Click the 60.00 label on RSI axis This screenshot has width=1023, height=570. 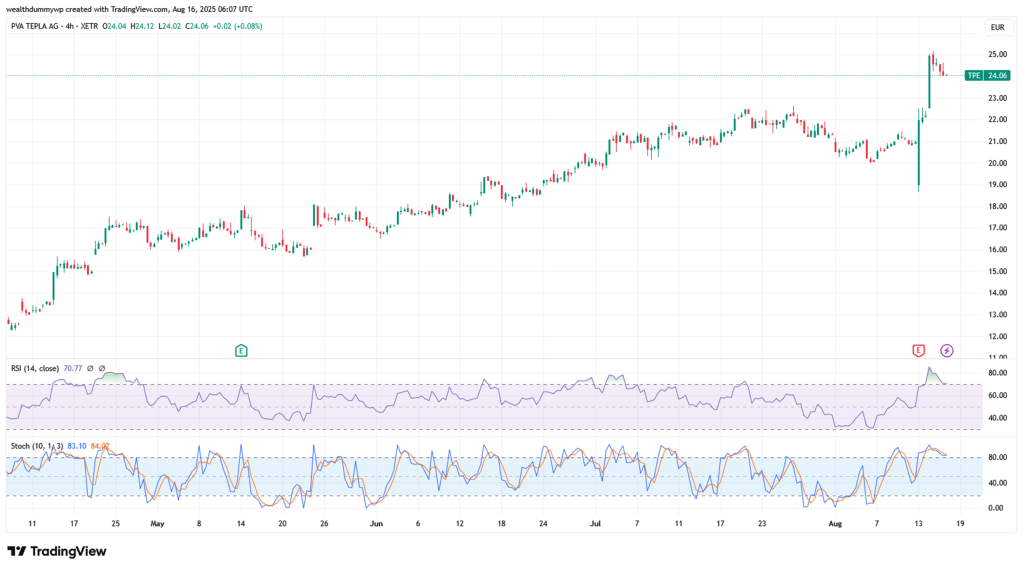coord(998,395)
